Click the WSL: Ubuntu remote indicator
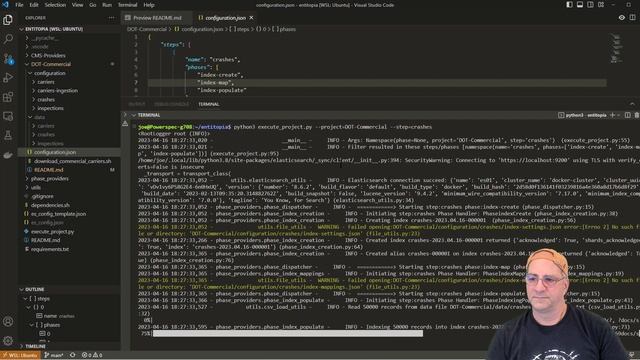 pyautogui.click(x=20, y=355)
